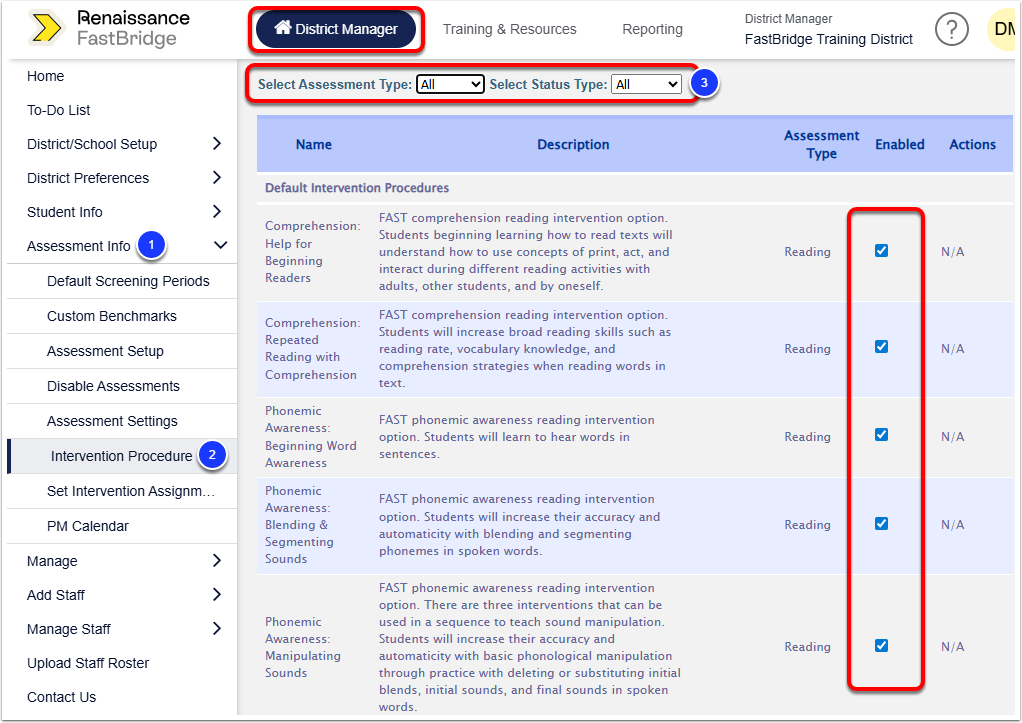The width and height of the screenshot is (1022, 723).
Task: Open the To-Do List
Action: [x=59, y=110]
